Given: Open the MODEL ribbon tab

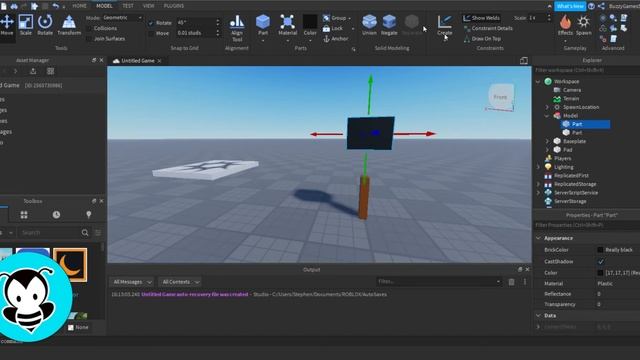Looking at the screenshot, I should click(104, 6).
